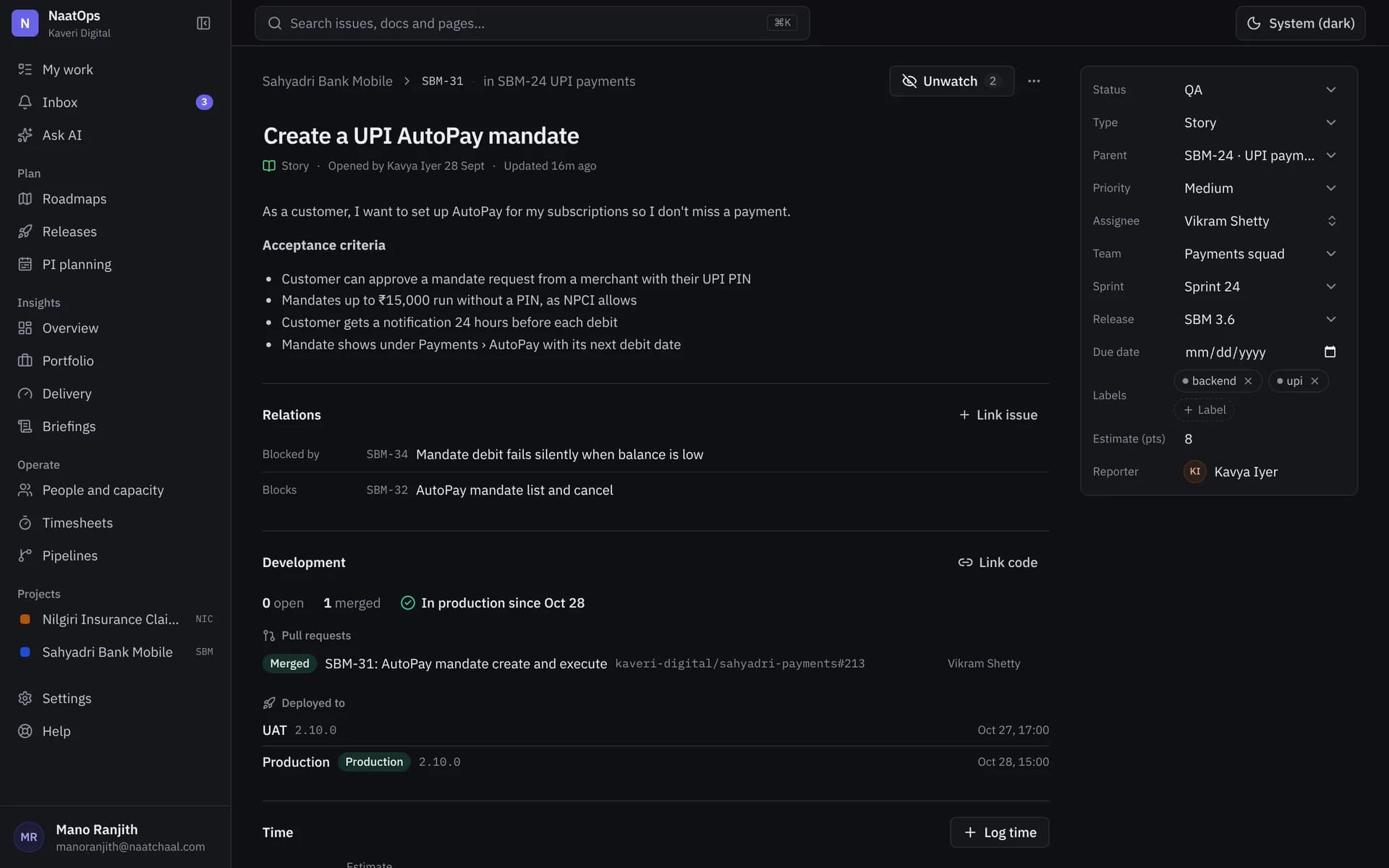Click the Overview dashboard icon
This screenshot has height=868, width=1389.
tap(25, 328)
